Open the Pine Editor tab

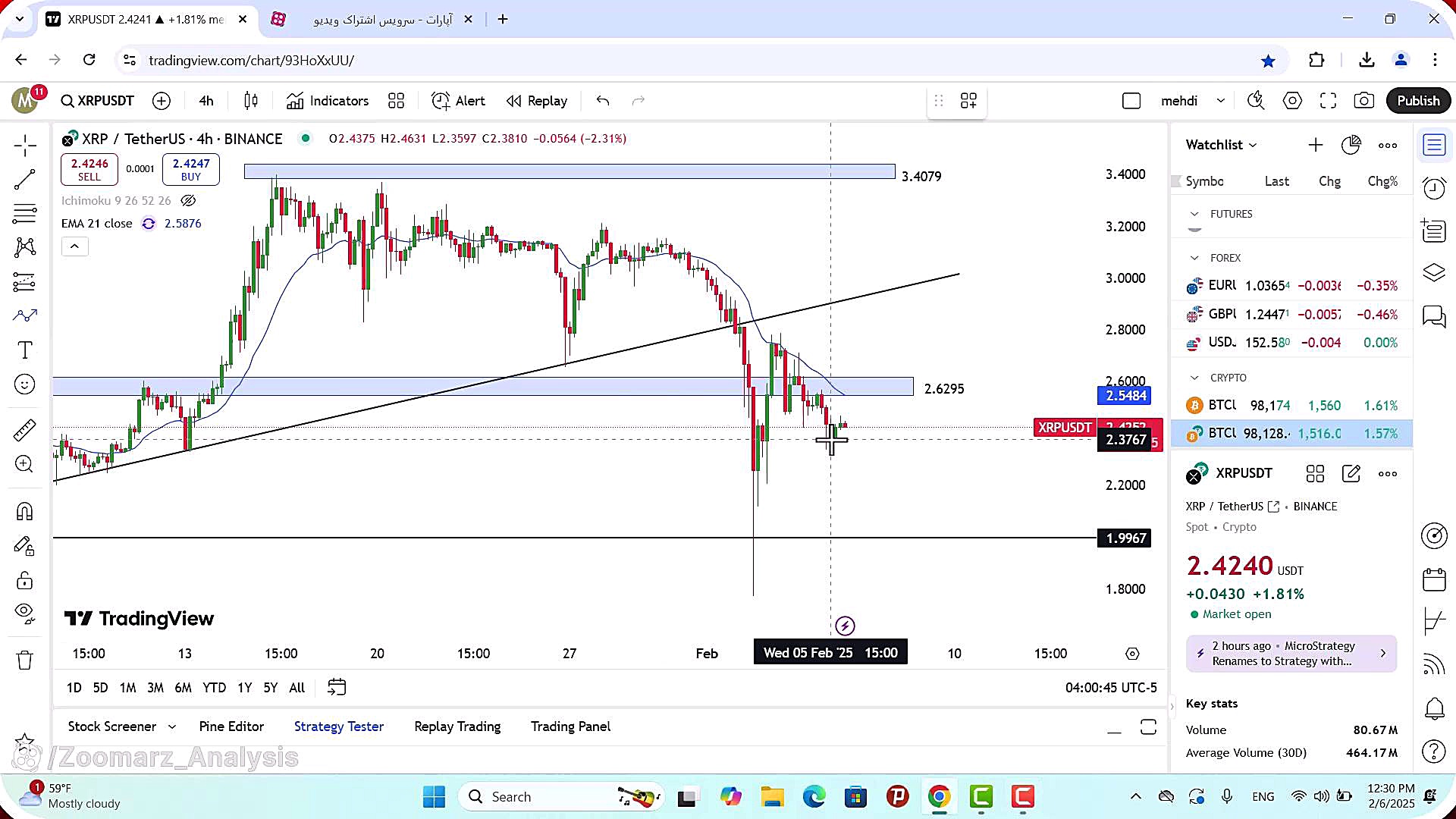pos(231,726)
